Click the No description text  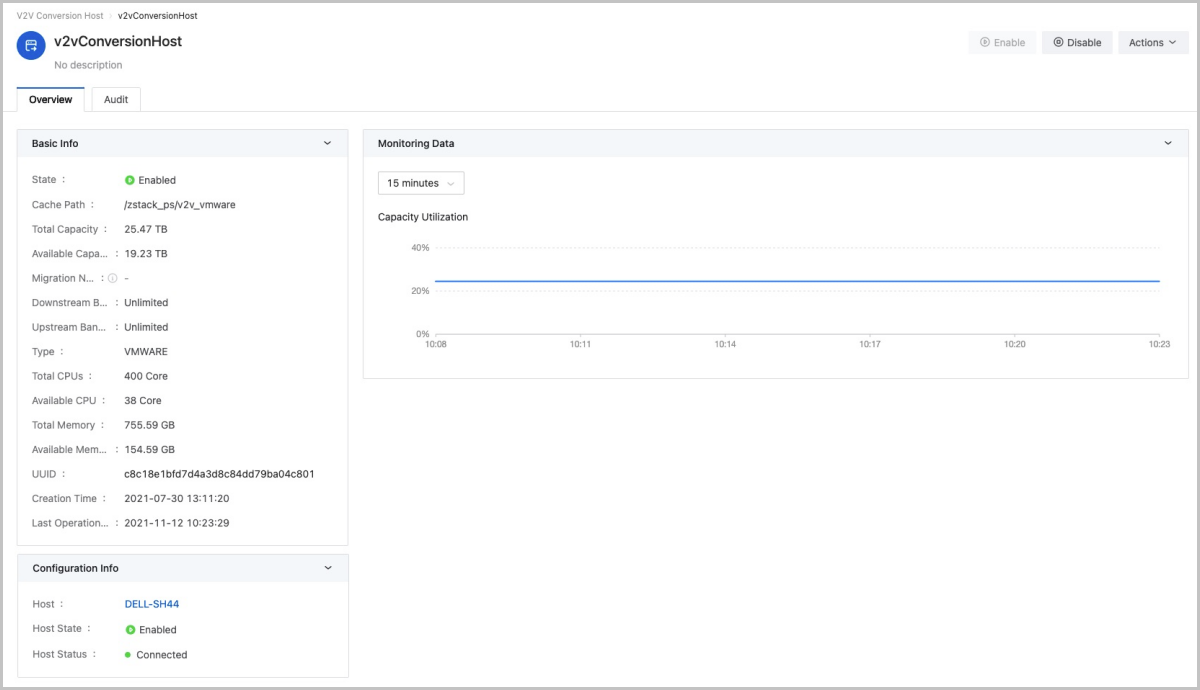click(x=88, y=65)
